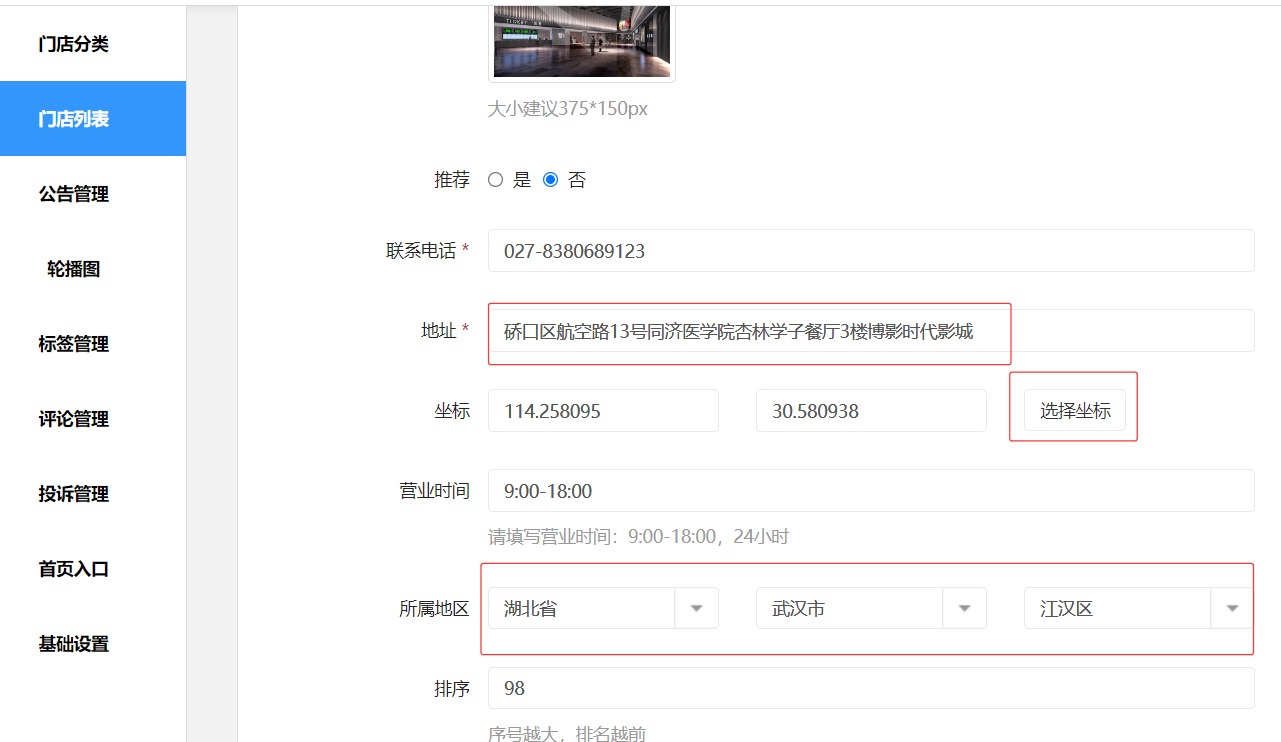Select 门店列表 sidebar item
This screenshot has height=742, width=1281.
[74, 119]
